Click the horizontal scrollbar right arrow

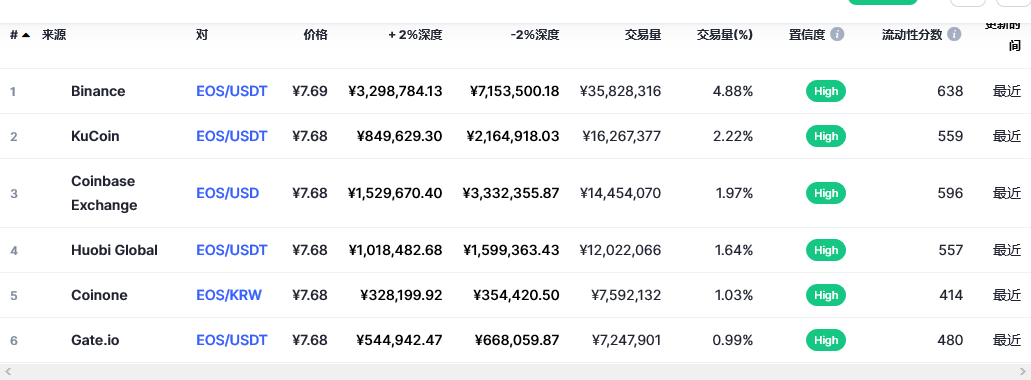pyautogui.click(x=1022, y=371)
